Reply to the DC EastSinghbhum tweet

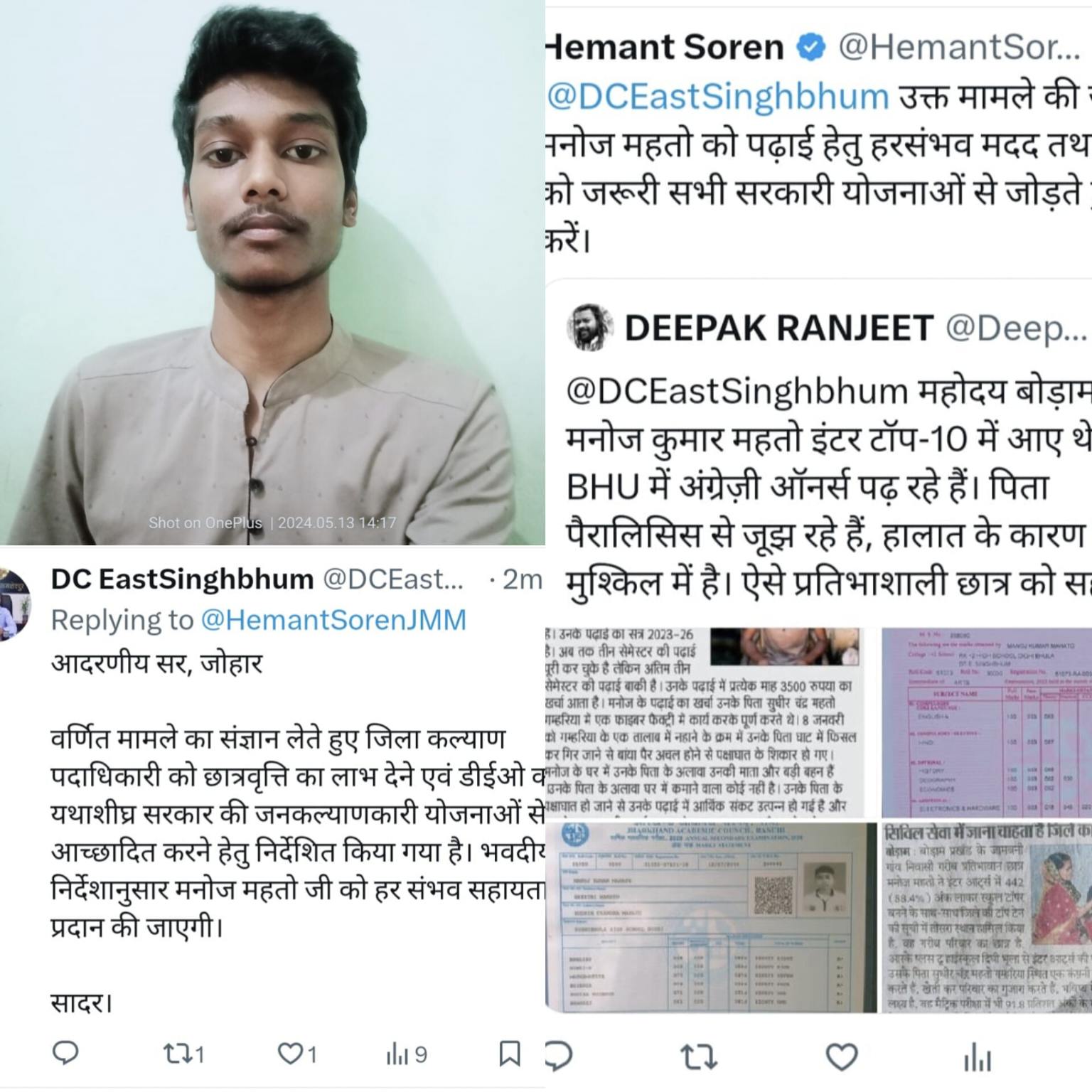pyautogui.click(x=66, y=1053)
